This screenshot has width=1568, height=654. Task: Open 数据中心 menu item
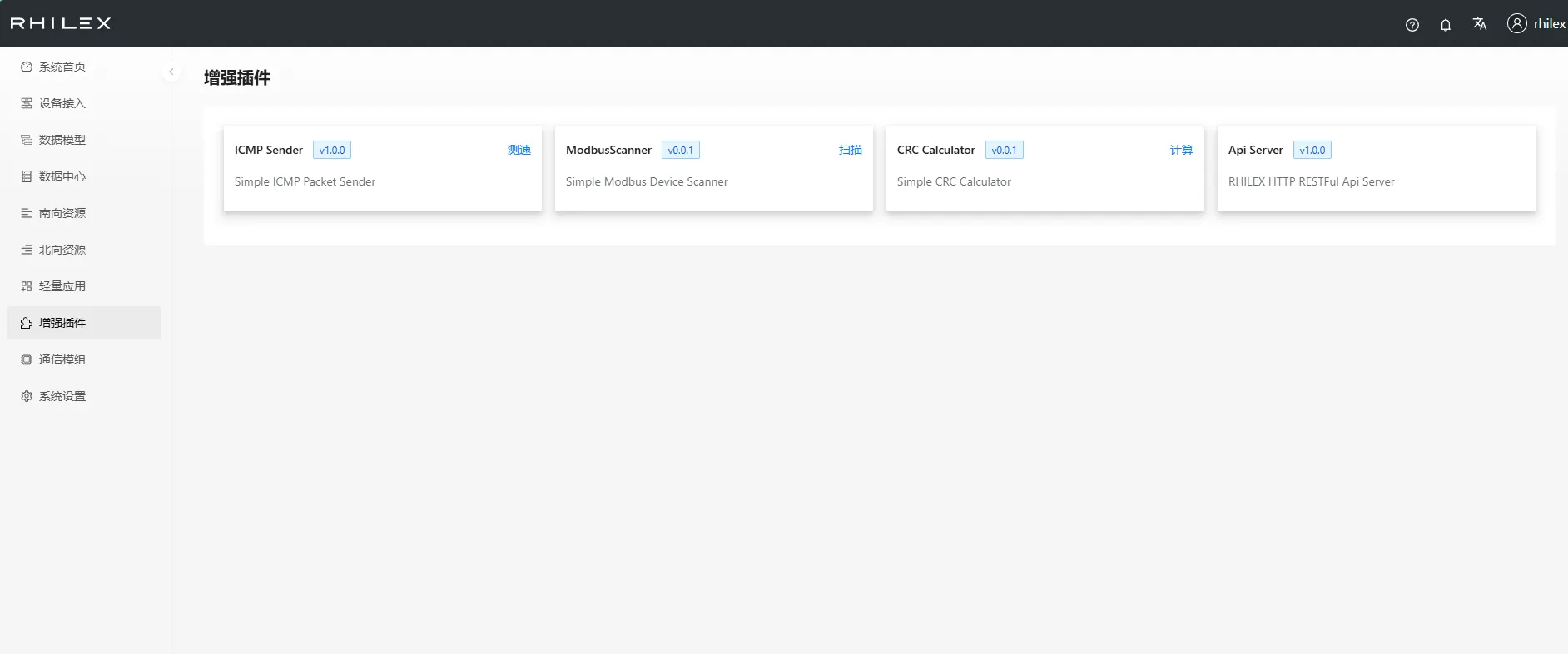pos(84,176)
